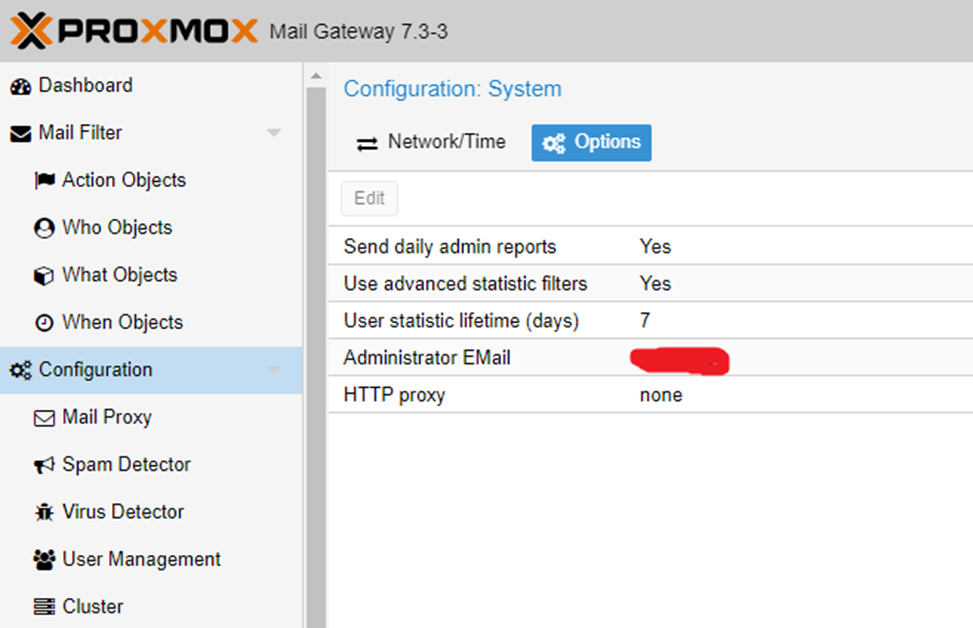
Task: Select Use advanced statistic filters row
Action: [x=651, y=284]
